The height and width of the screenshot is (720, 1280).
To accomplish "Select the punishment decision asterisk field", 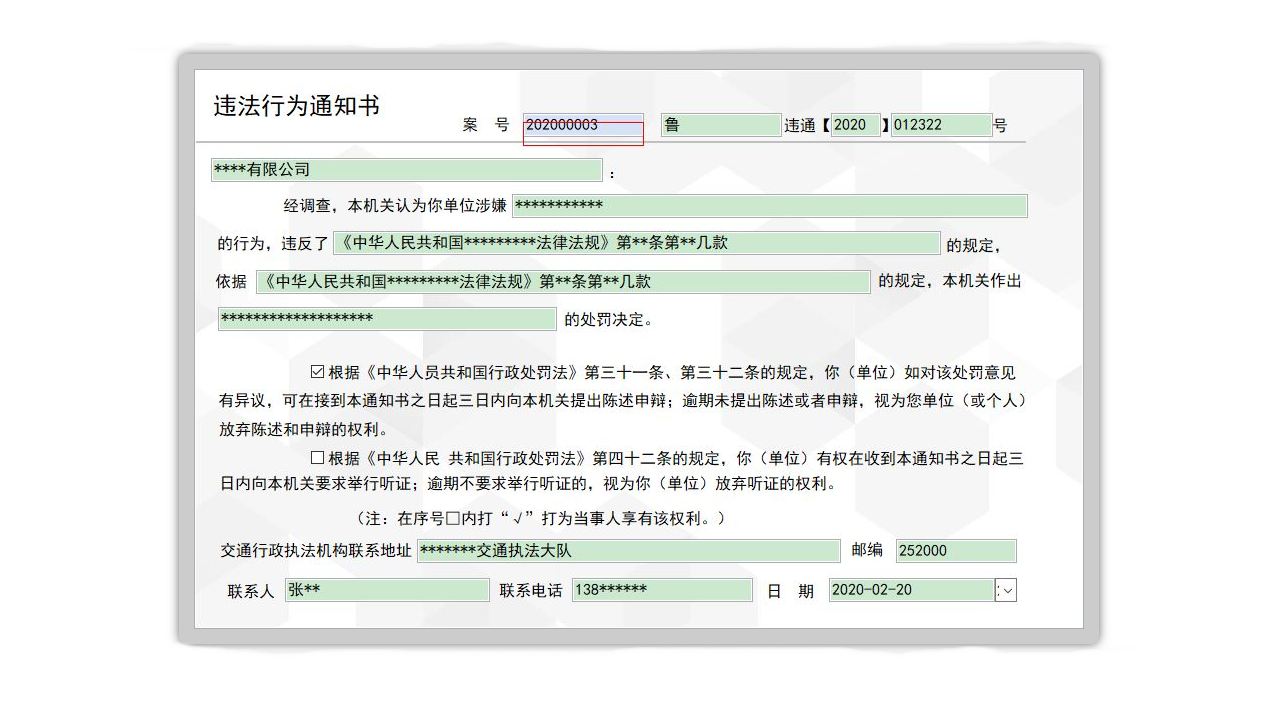I will [386, 318].
